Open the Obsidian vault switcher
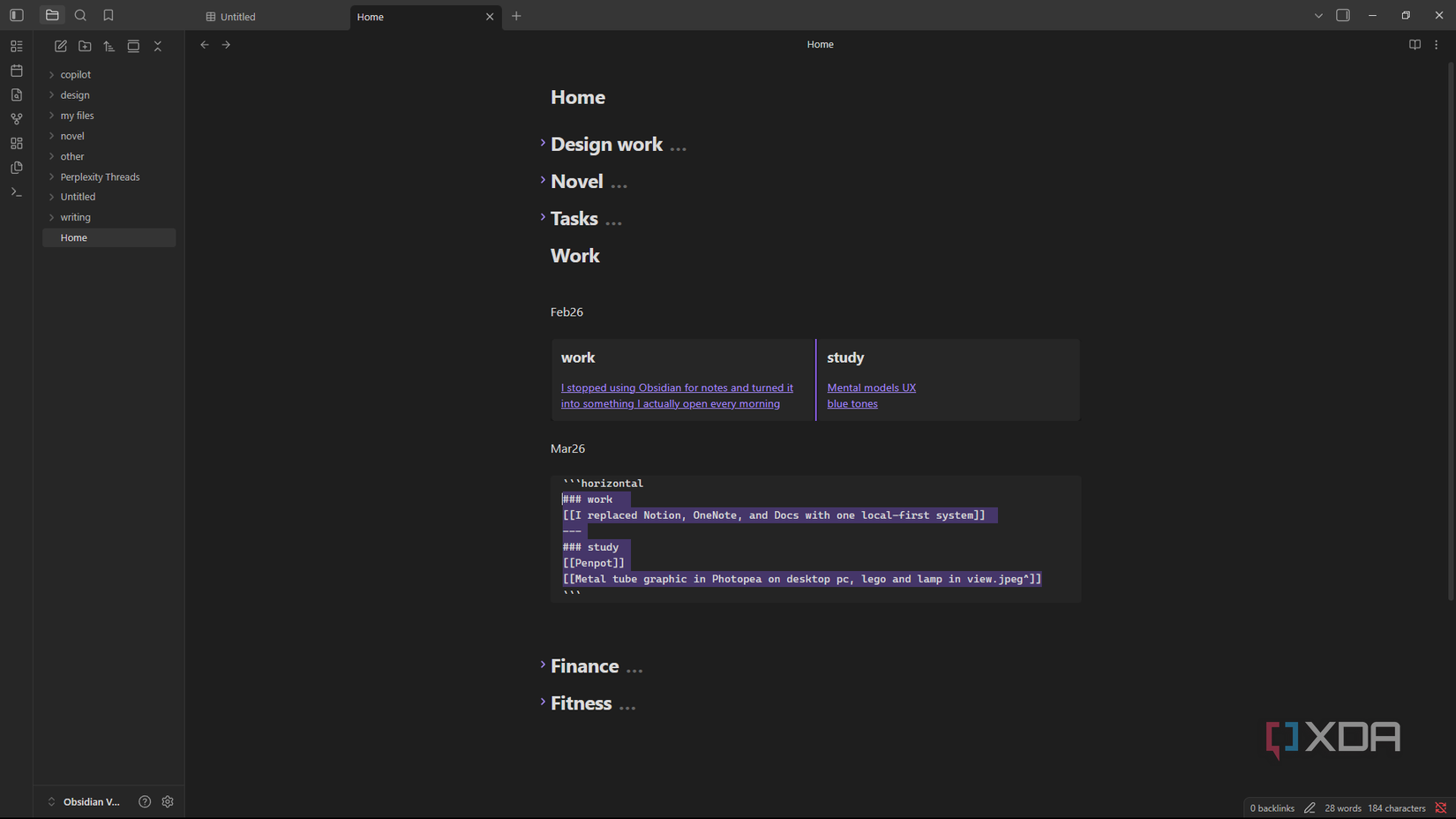Image resolution: width=1456 pixels, height=819 pixels. pos(84,801)
